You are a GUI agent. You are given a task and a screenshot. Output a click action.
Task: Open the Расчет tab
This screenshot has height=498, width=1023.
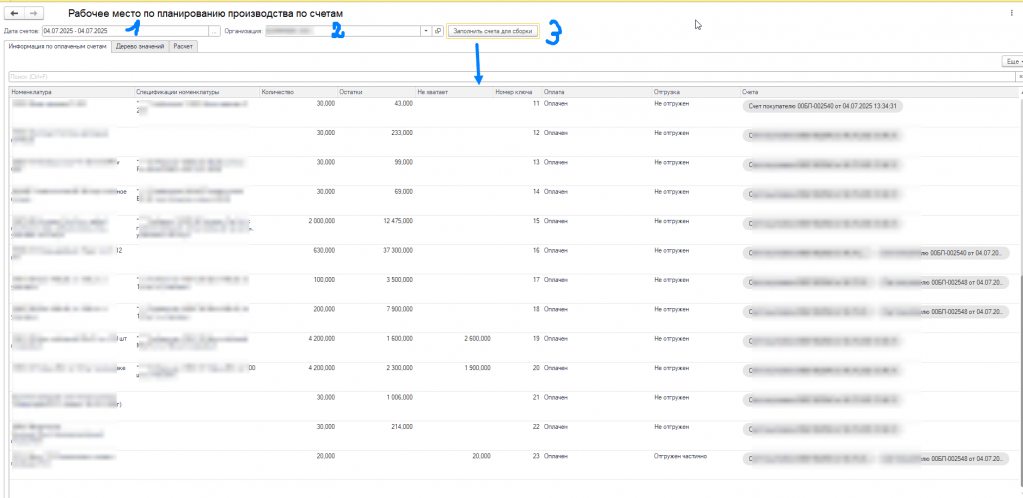[x=183, y=46]
